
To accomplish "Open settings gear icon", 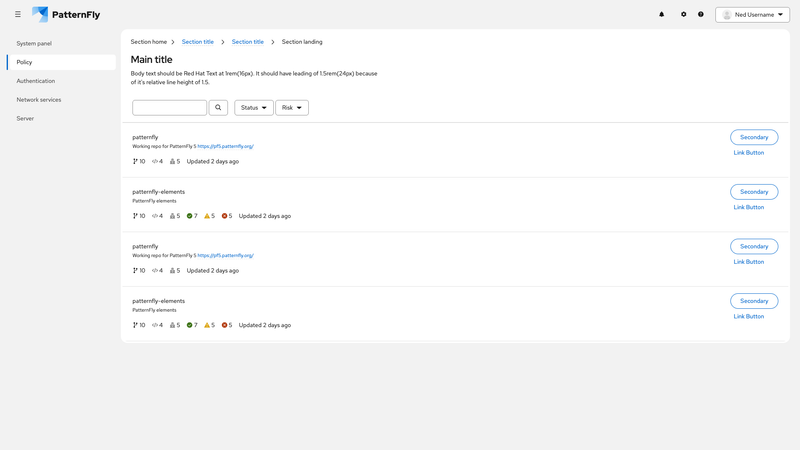I will pos(684,14).
